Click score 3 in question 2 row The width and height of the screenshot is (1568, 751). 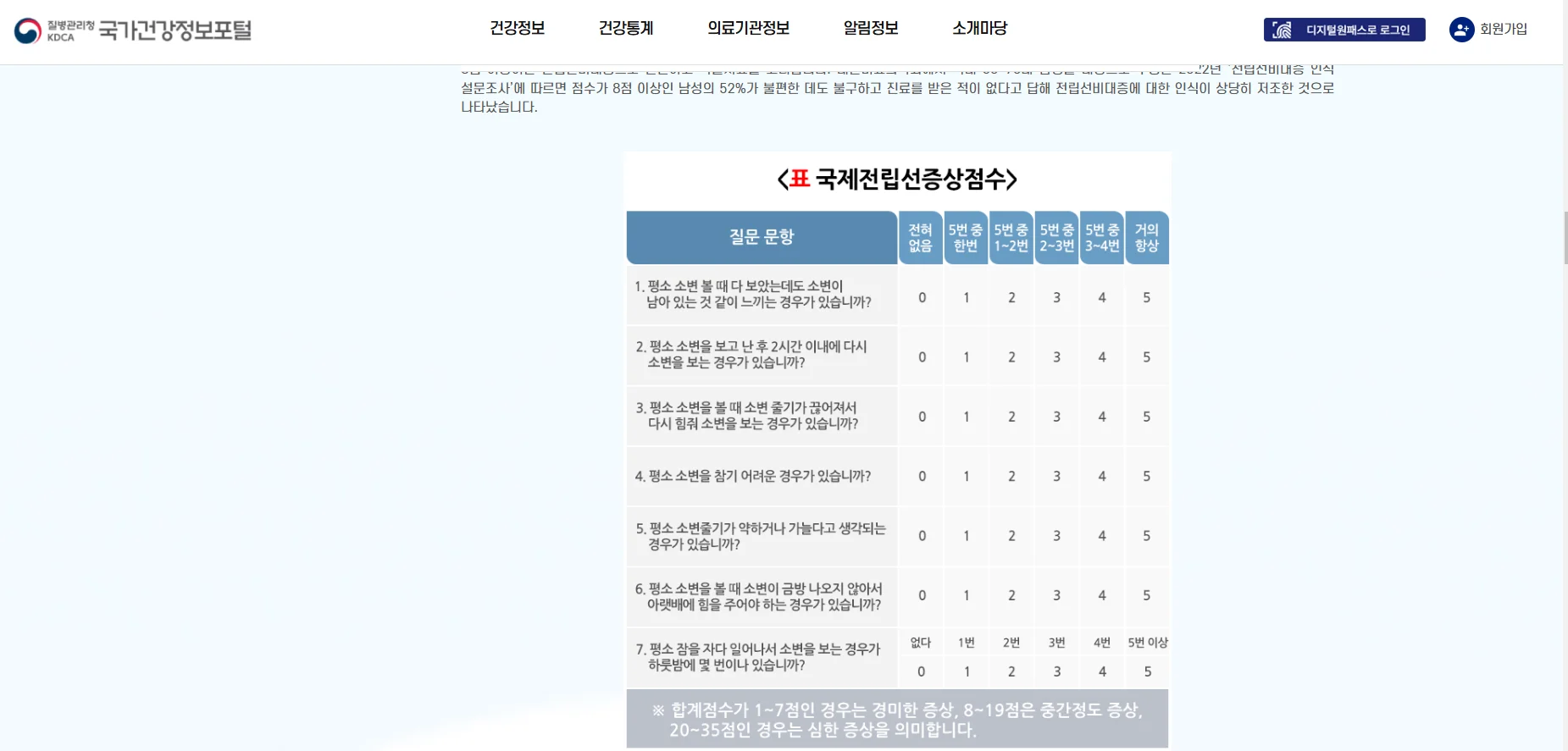pyautogui.click(x=1057, y=357)
